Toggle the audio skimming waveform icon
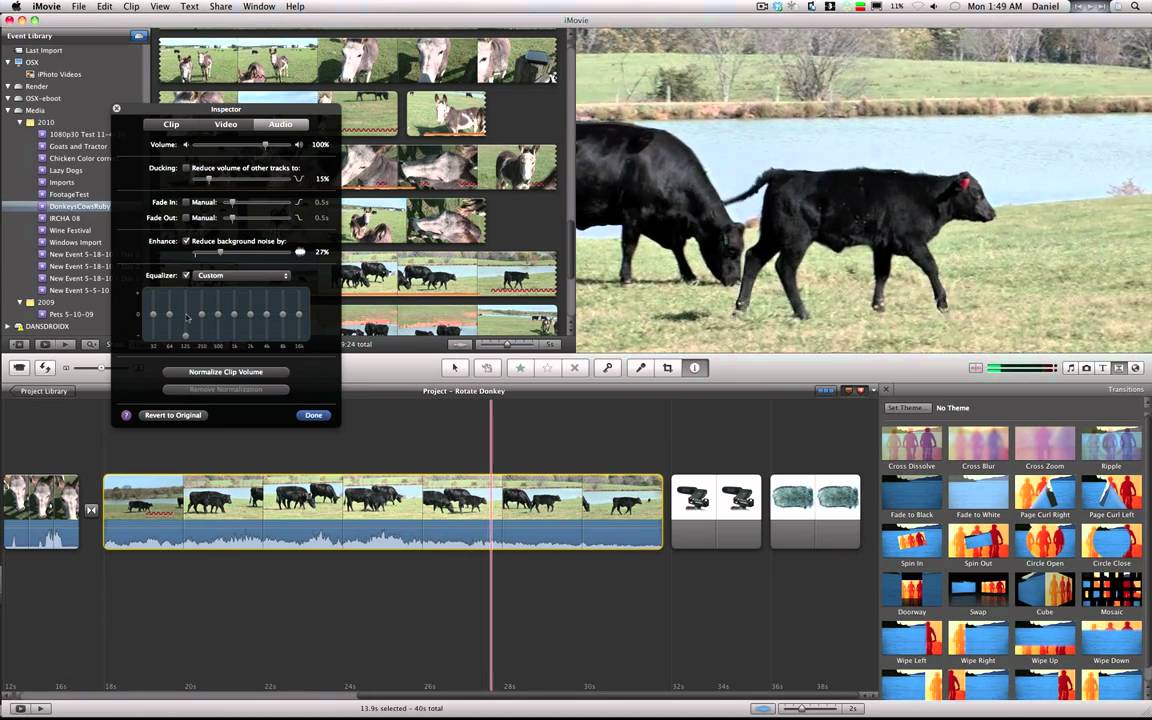Viewport: 1152px width, 720px height. coord(976,368)
